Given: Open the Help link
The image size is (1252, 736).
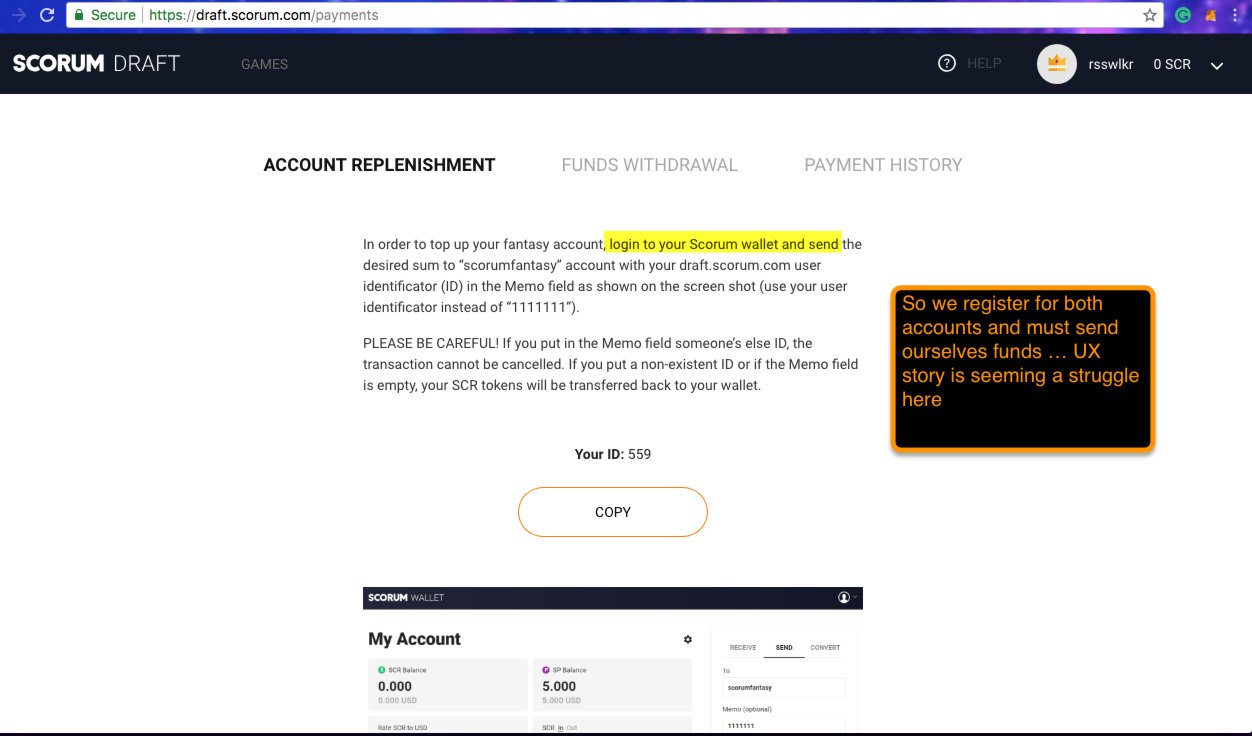Looking at the screenshot, I should coord(984,63).
